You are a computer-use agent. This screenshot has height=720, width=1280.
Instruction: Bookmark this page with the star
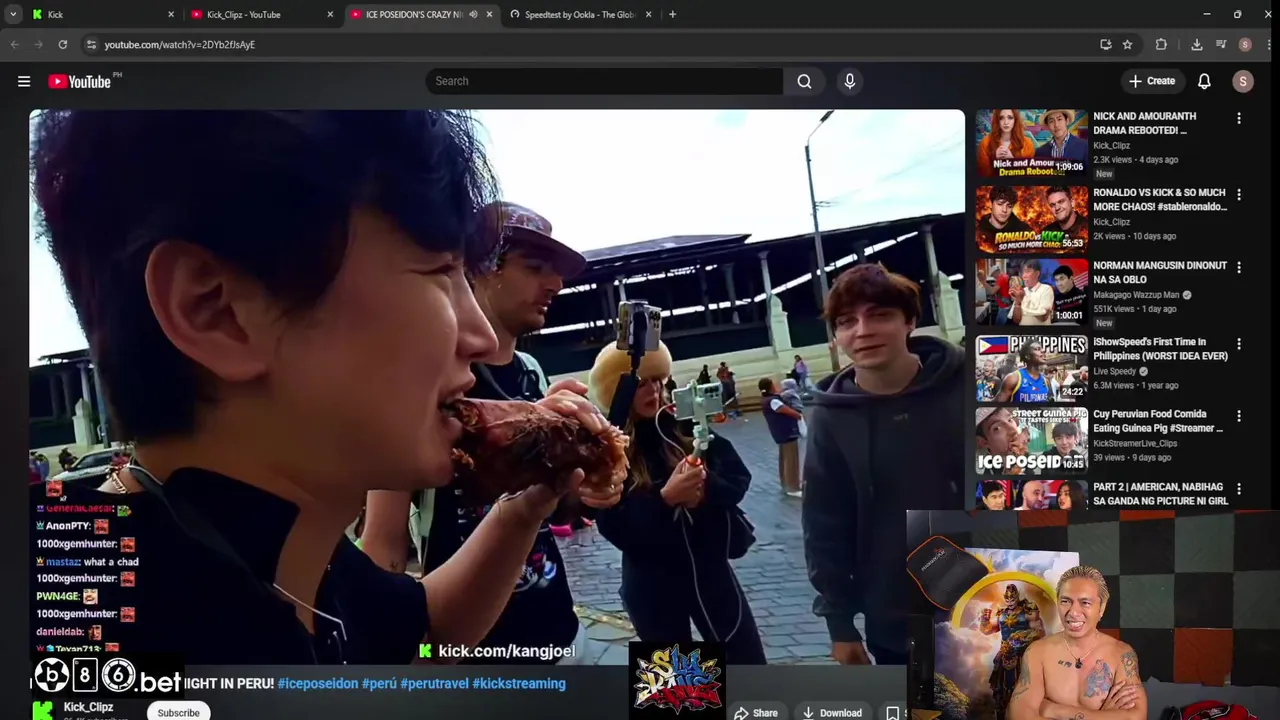coord(1127,44)
